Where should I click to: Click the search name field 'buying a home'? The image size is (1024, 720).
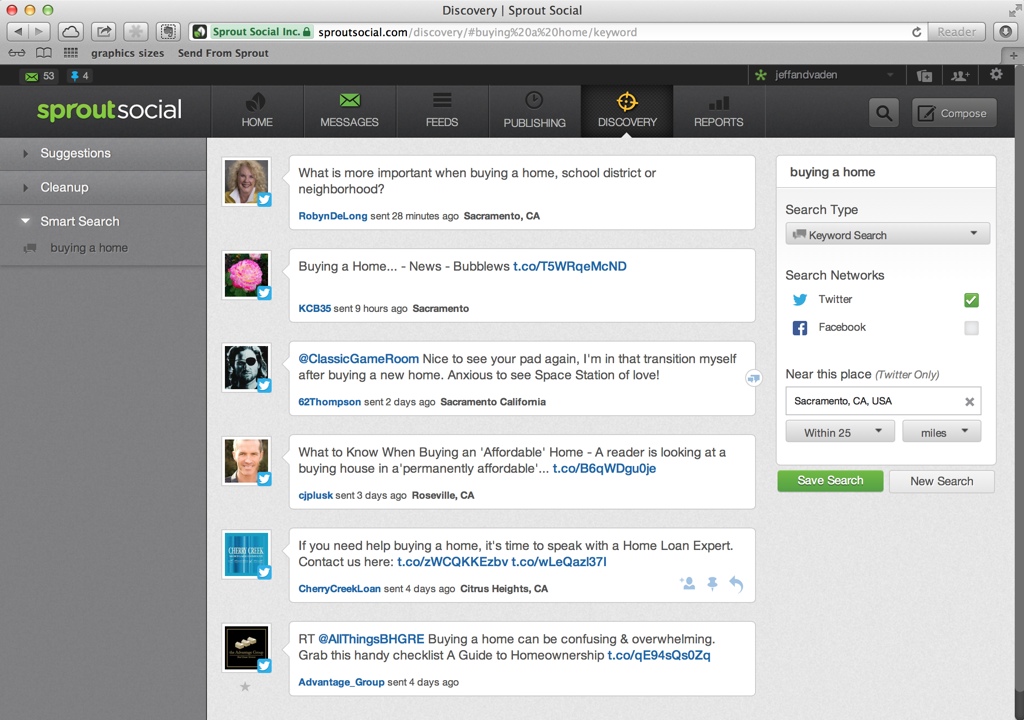click(886, 172)
